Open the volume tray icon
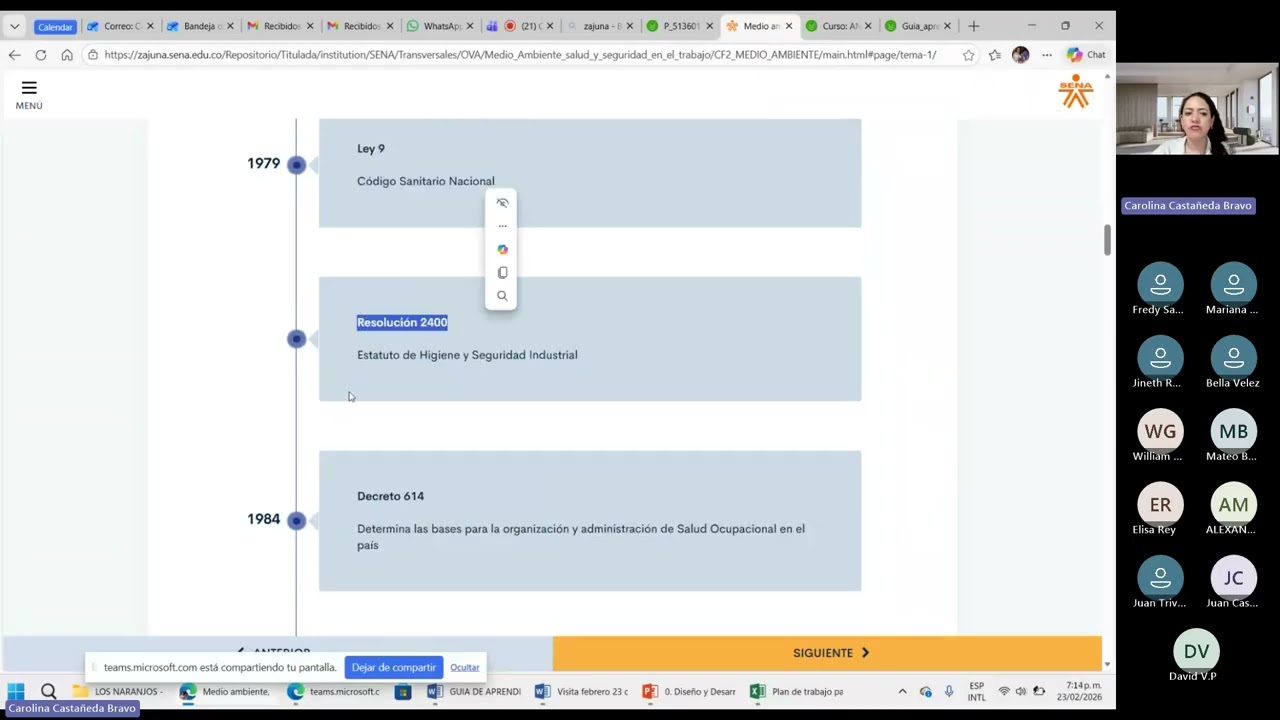The height and width of the screenshot is (720, 1280). point(1021,691)
